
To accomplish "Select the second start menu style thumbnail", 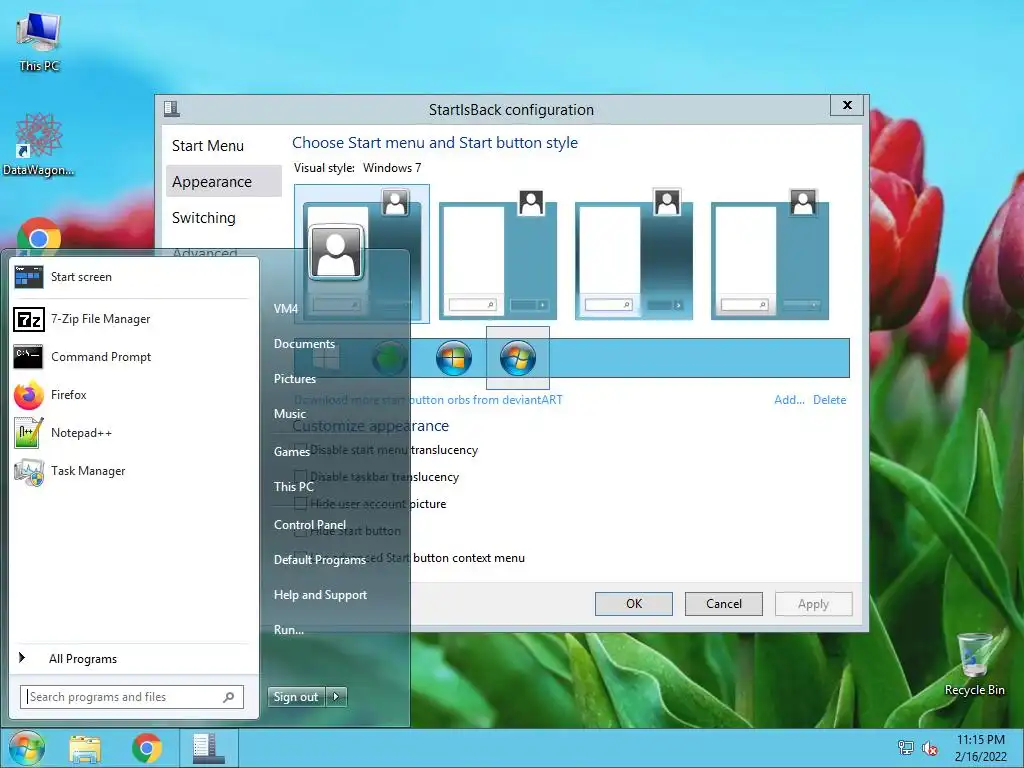I will (498, 253).
